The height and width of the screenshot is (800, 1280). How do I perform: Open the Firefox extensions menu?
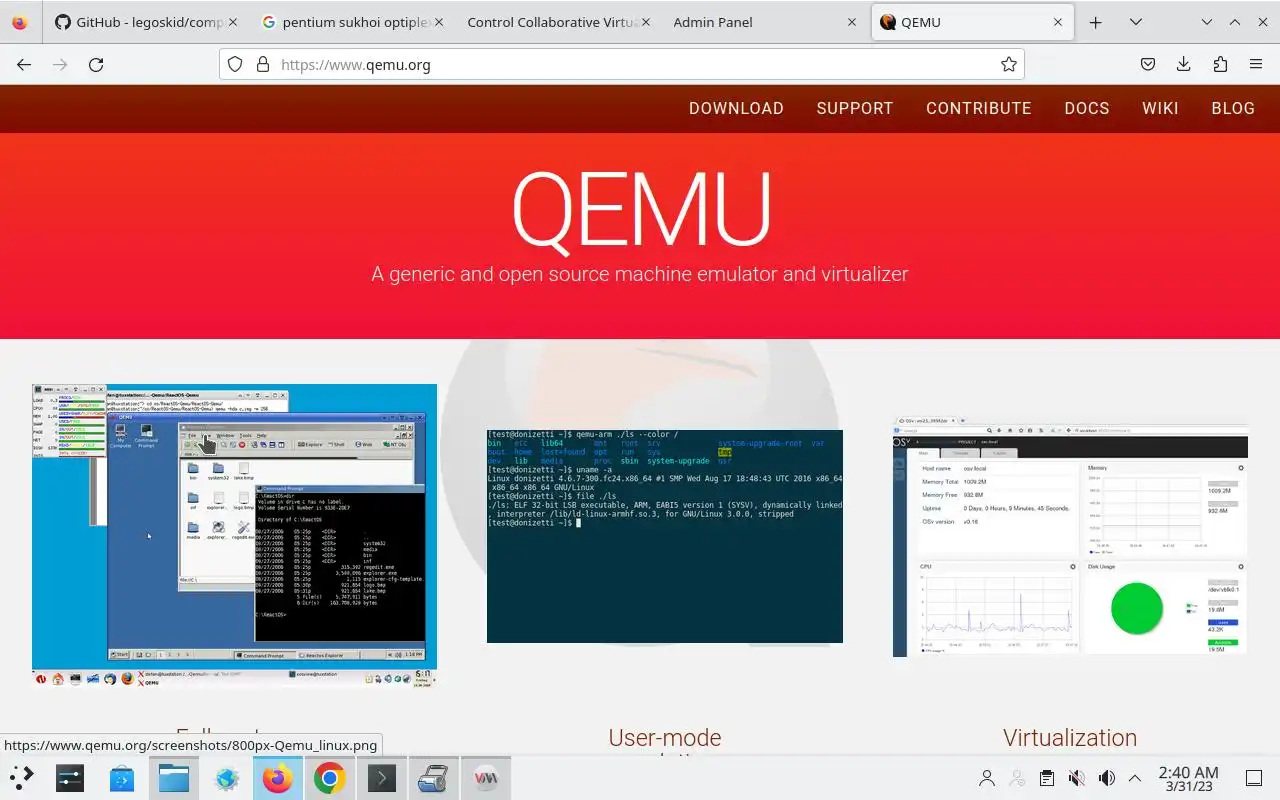(x=1220, y=64)
